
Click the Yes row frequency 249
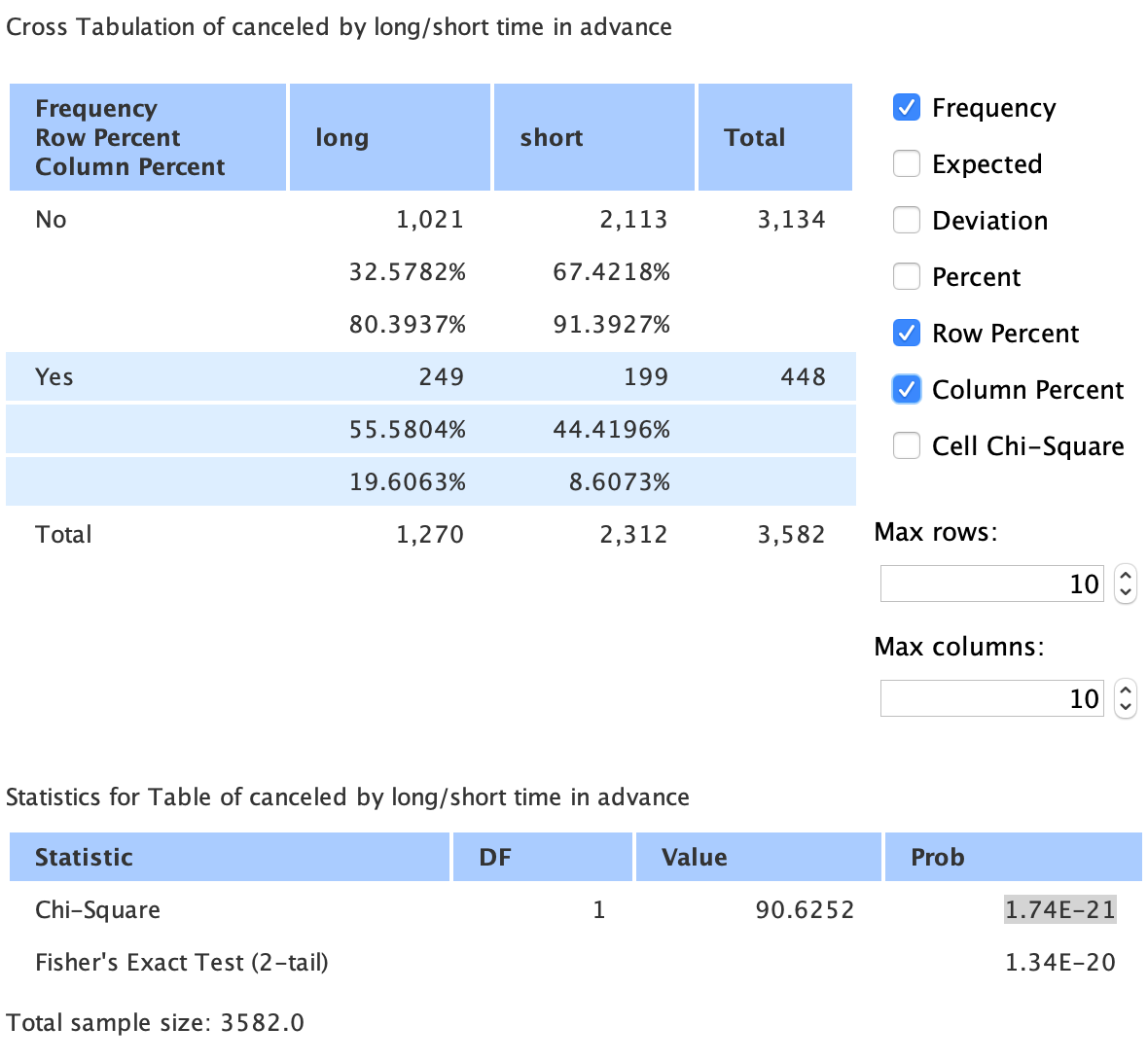(441, 377)
